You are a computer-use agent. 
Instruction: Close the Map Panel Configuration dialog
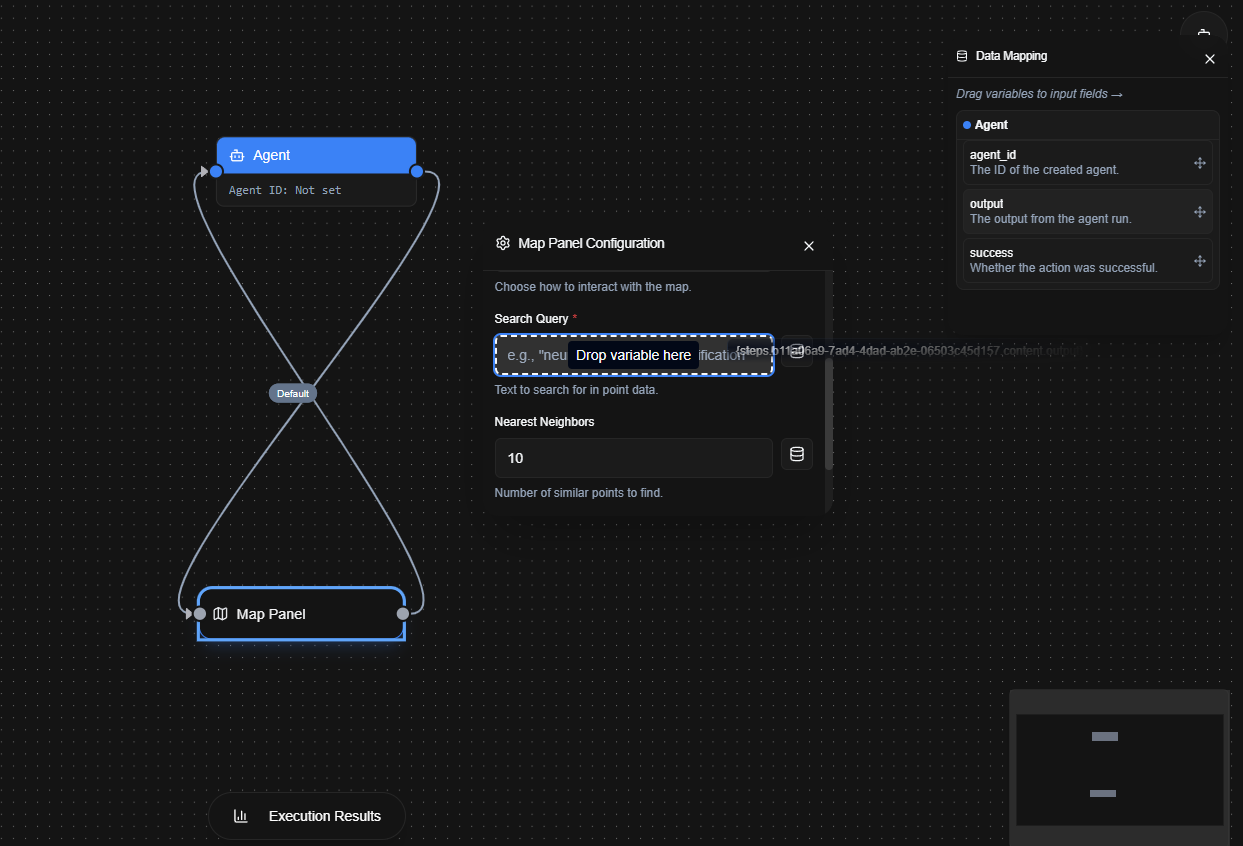(808, 245)
